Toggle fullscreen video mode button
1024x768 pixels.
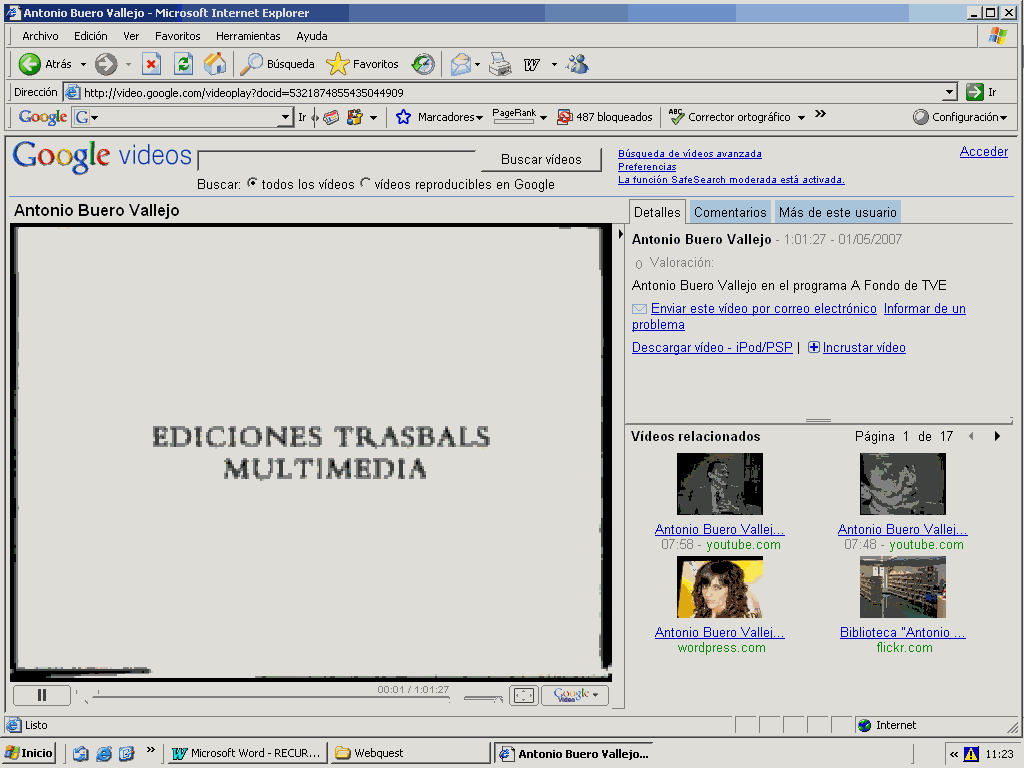tap(524, 695)
